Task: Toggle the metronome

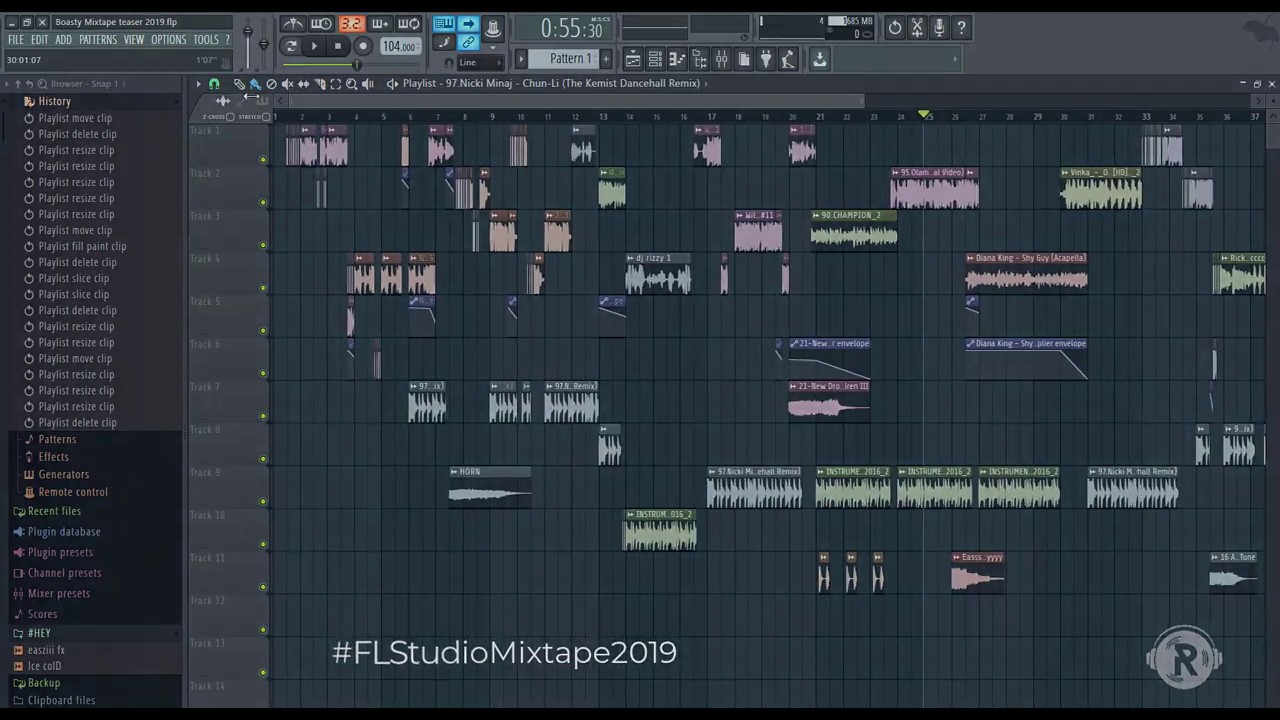Action: coord(293,24)
